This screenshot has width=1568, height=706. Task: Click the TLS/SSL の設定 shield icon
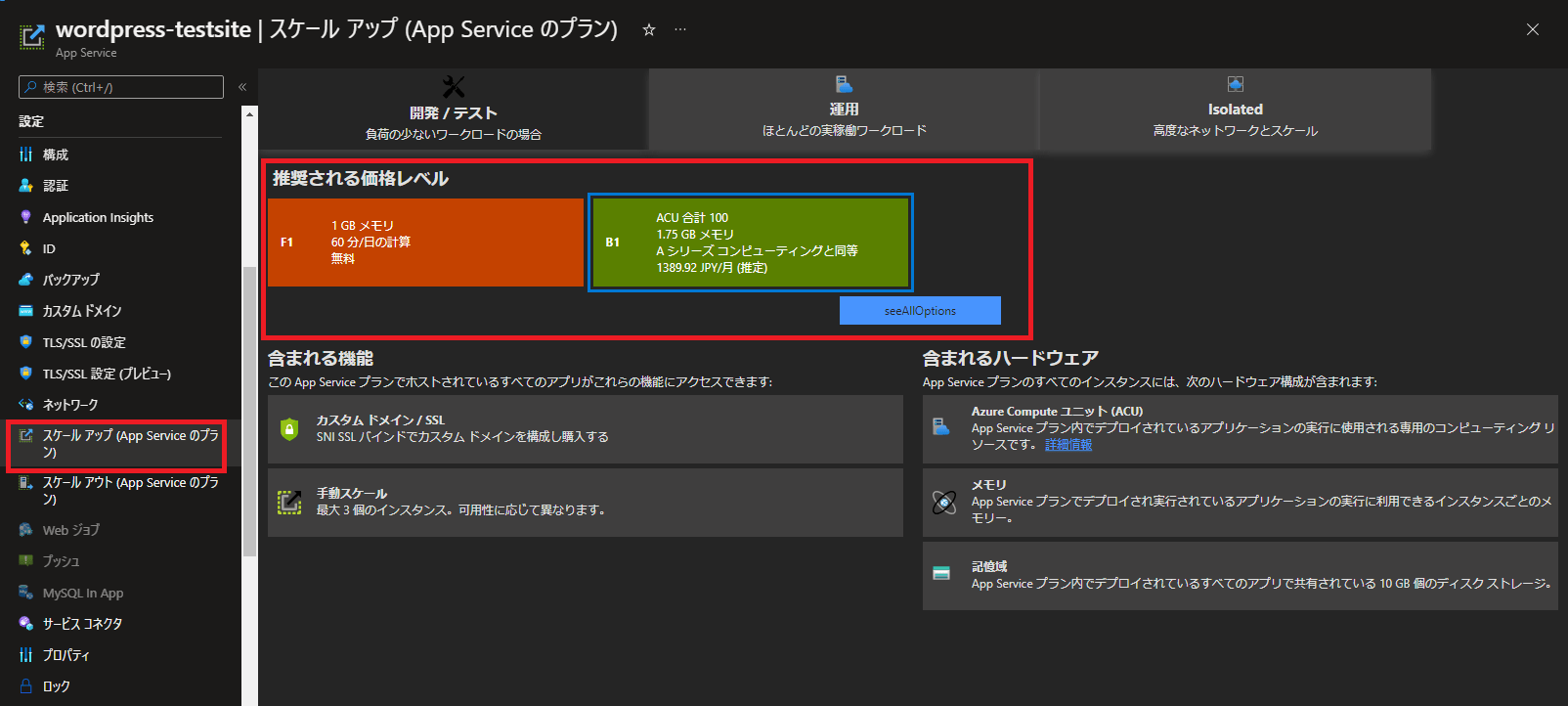tap(25, 342)
